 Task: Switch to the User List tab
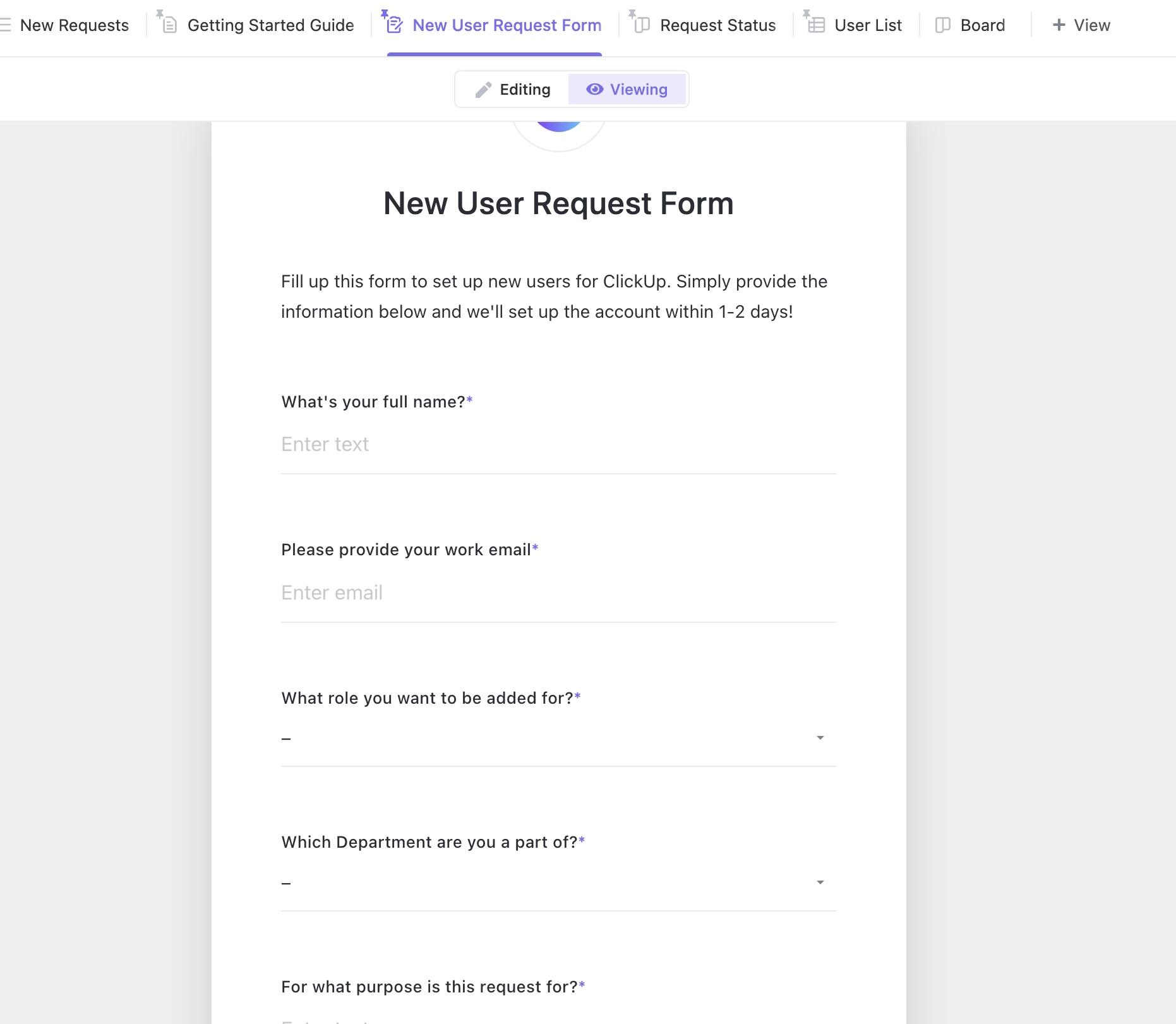868,25
